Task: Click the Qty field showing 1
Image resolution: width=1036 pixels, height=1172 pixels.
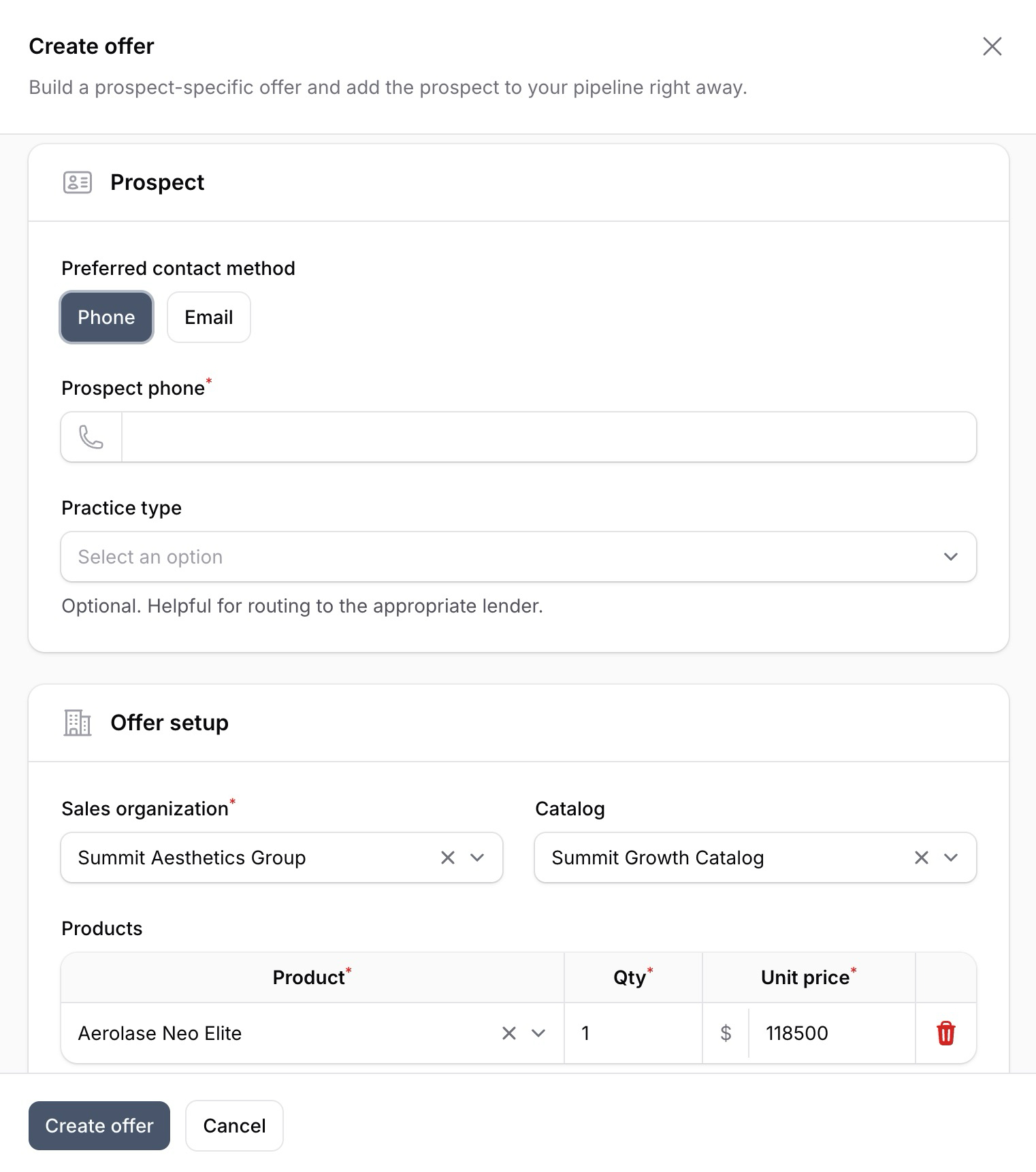Action: tap(633, 1033)
